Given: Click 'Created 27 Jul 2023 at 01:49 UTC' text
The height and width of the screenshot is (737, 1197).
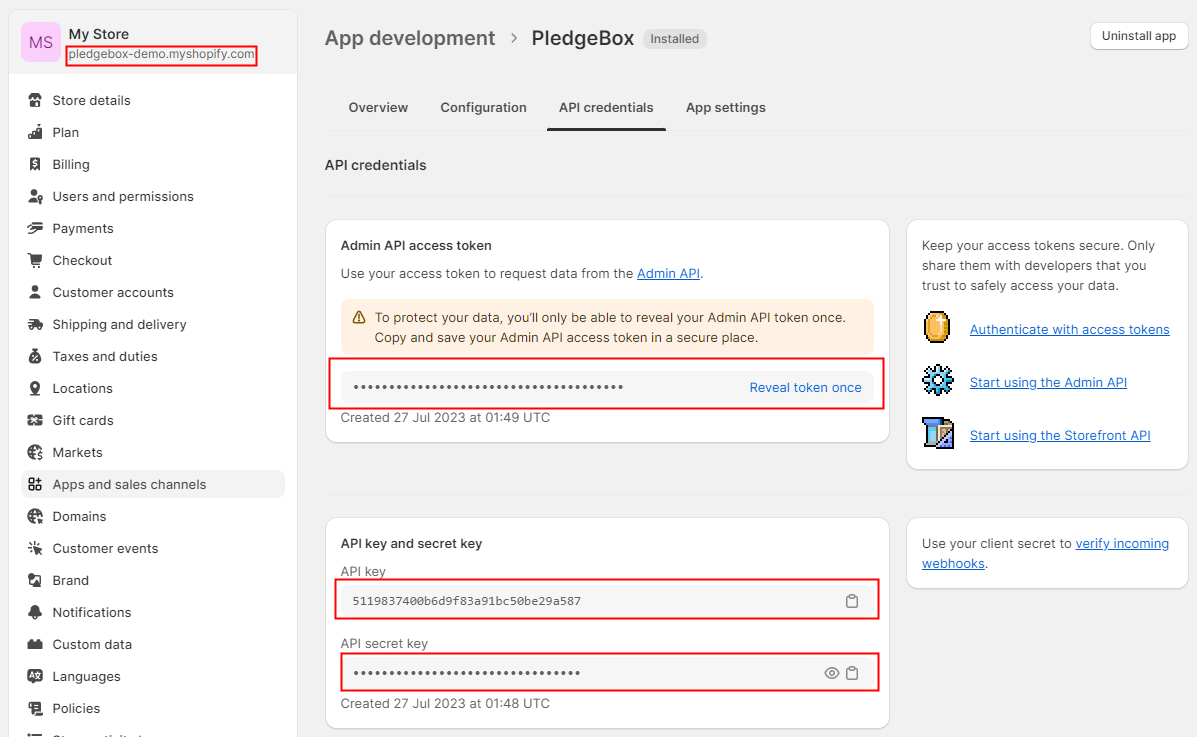Looking at the screenshot, I should click(445, 418).
